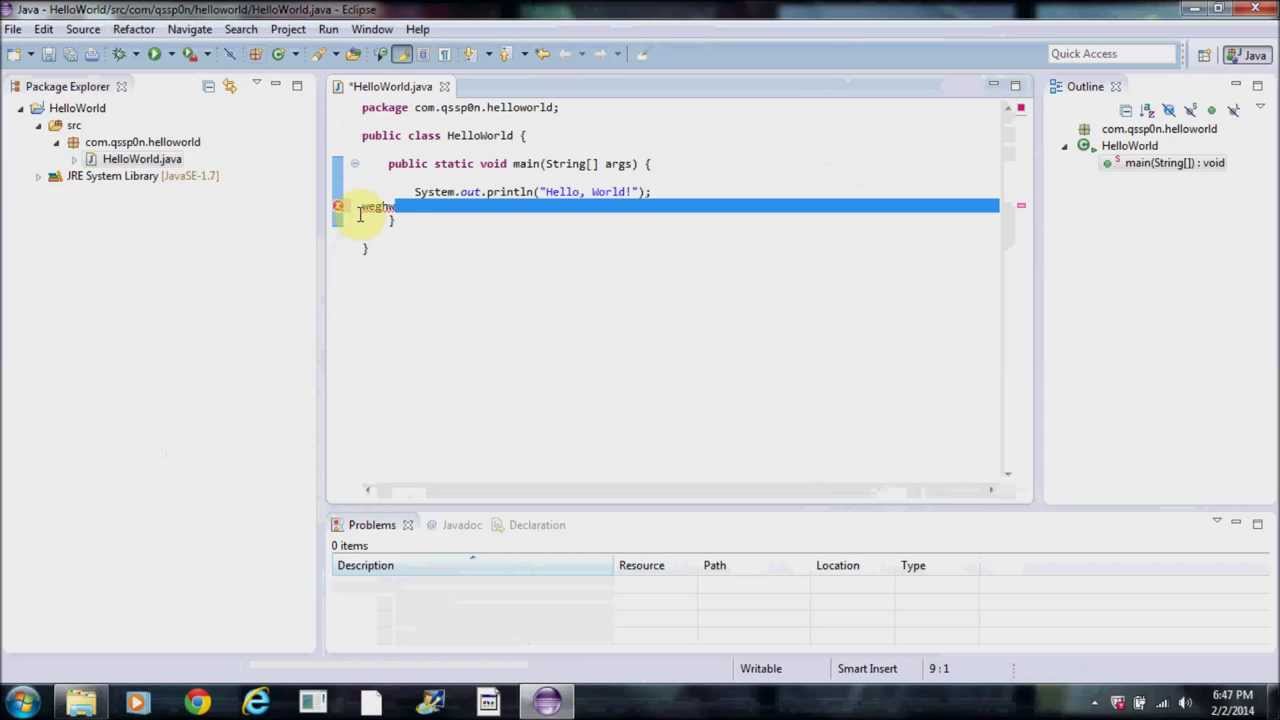Open the Outline view menu triangle

pyautogui.click(x=1260, y=106)
